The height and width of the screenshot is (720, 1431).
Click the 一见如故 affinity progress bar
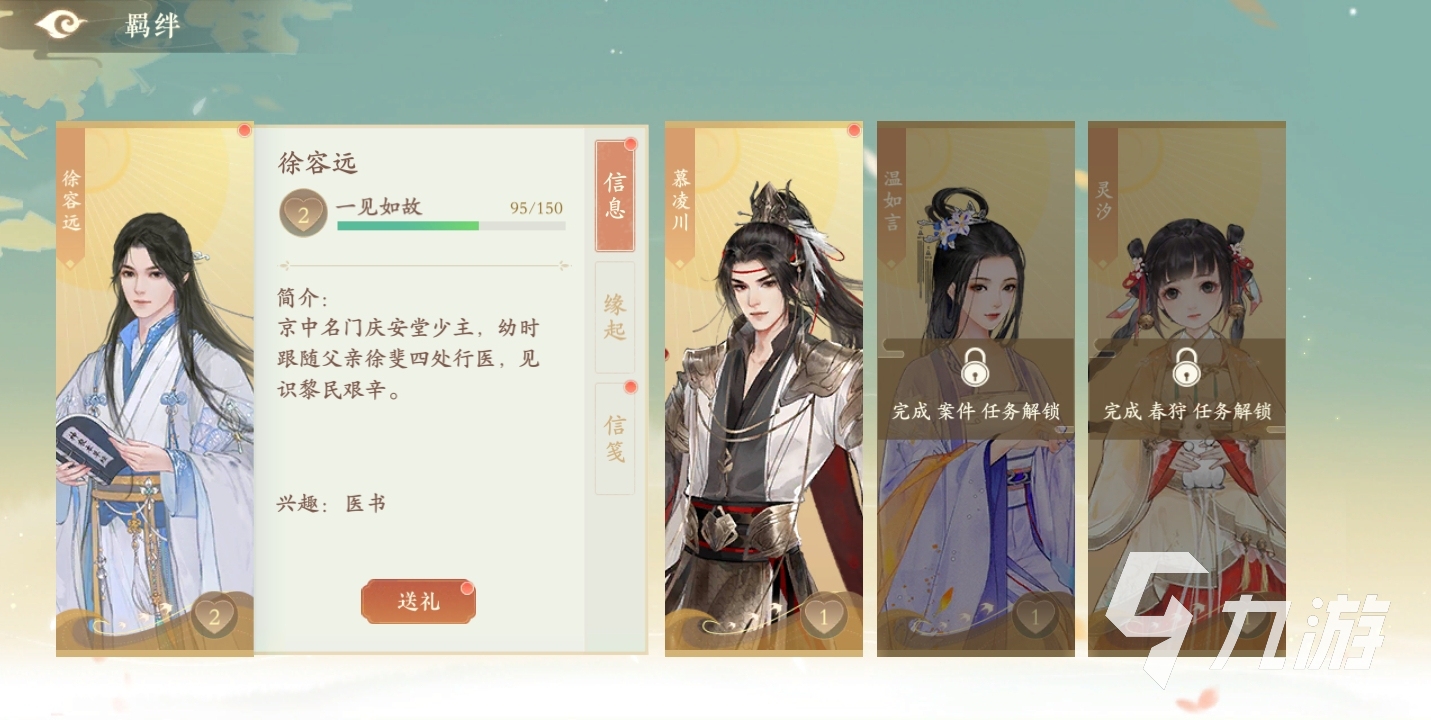[451, 226]
